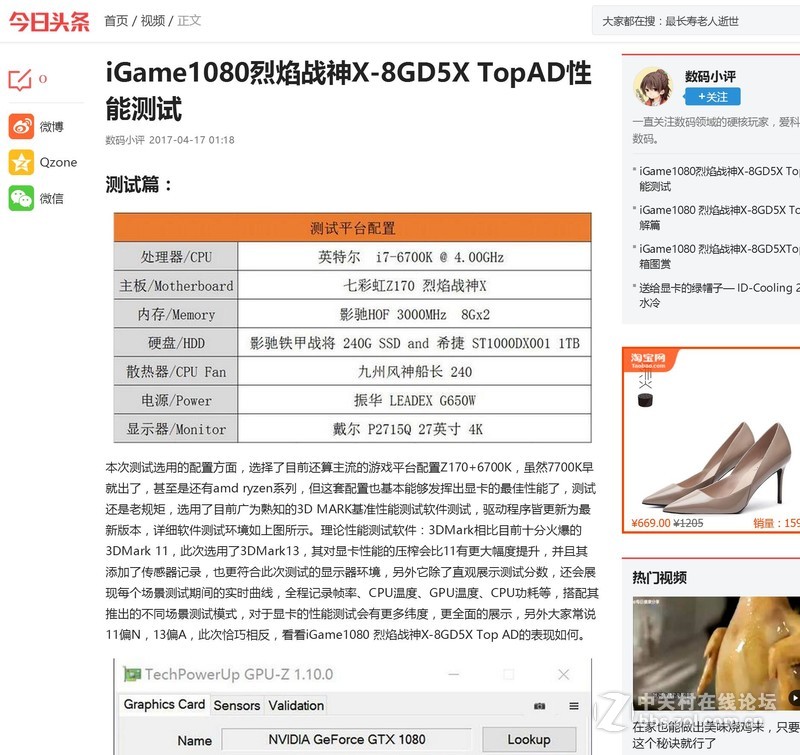Click the 测试篇 section heading
The width and height of the screenshot is (800, 755).
coord(138,184)
